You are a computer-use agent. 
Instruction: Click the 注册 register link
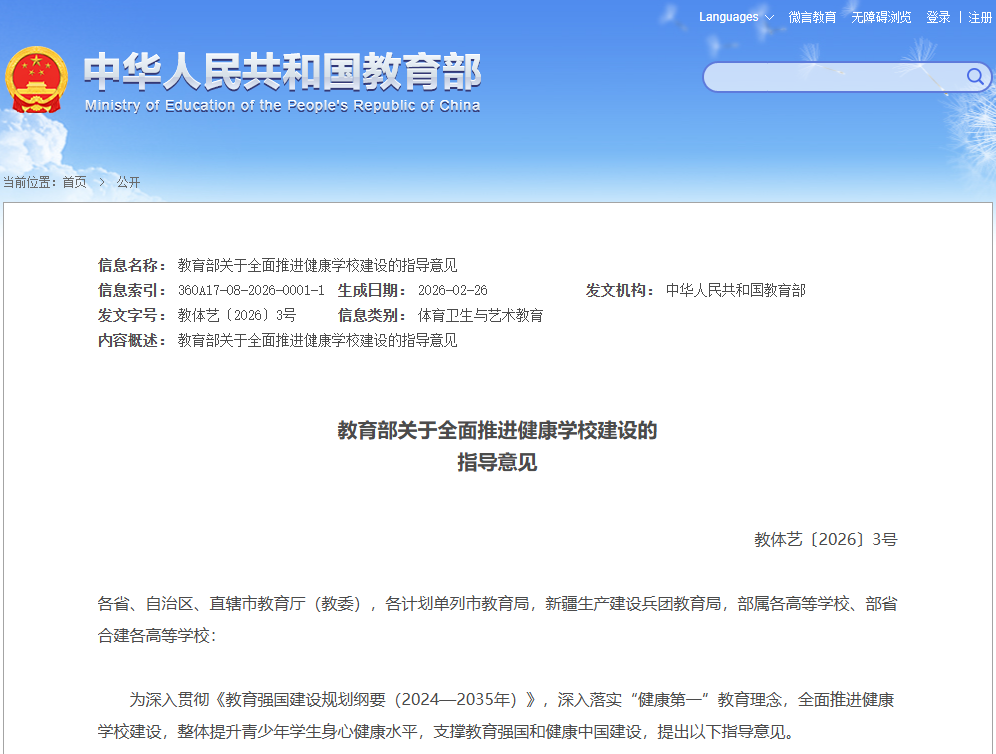pos(980,17)
